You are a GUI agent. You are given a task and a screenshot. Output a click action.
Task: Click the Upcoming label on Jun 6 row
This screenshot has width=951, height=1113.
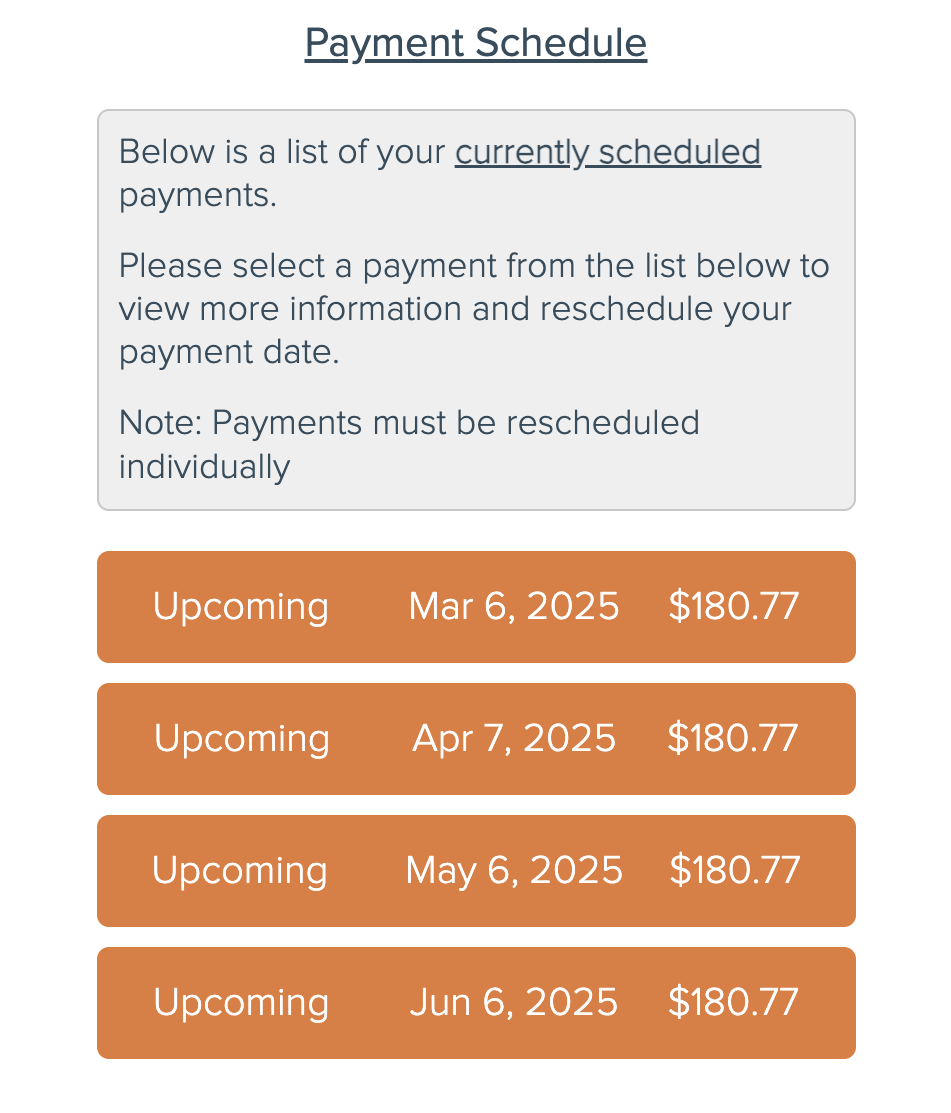pos(241,1004)
